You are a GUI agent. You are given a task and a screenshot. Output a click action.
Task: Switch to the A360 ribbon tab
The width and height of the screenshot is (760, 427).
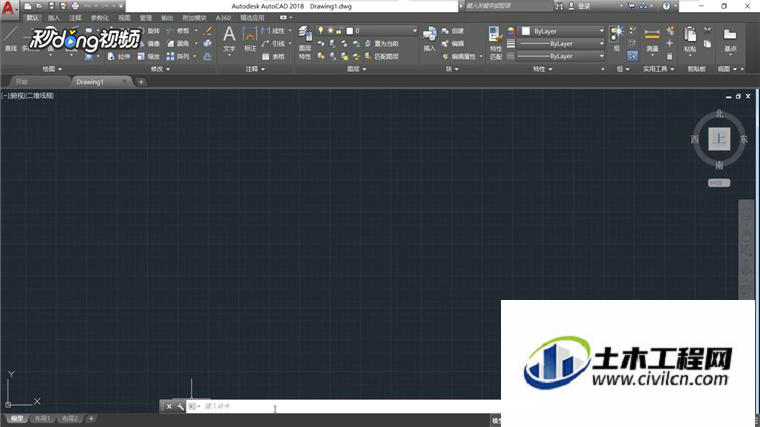[223, 18]
